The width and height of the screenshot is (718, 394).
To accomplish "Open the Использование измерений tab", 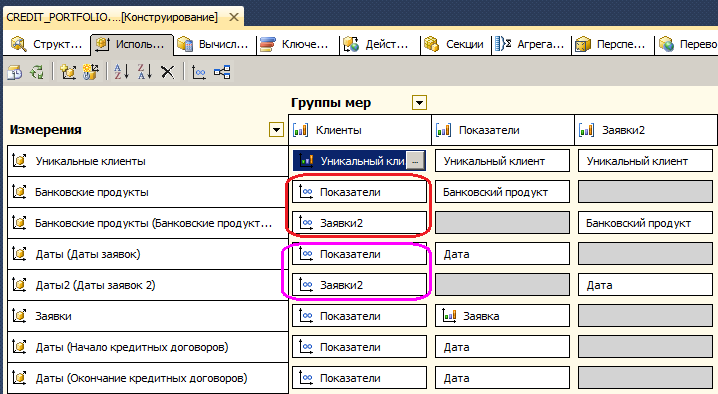I will coord(132,44).
